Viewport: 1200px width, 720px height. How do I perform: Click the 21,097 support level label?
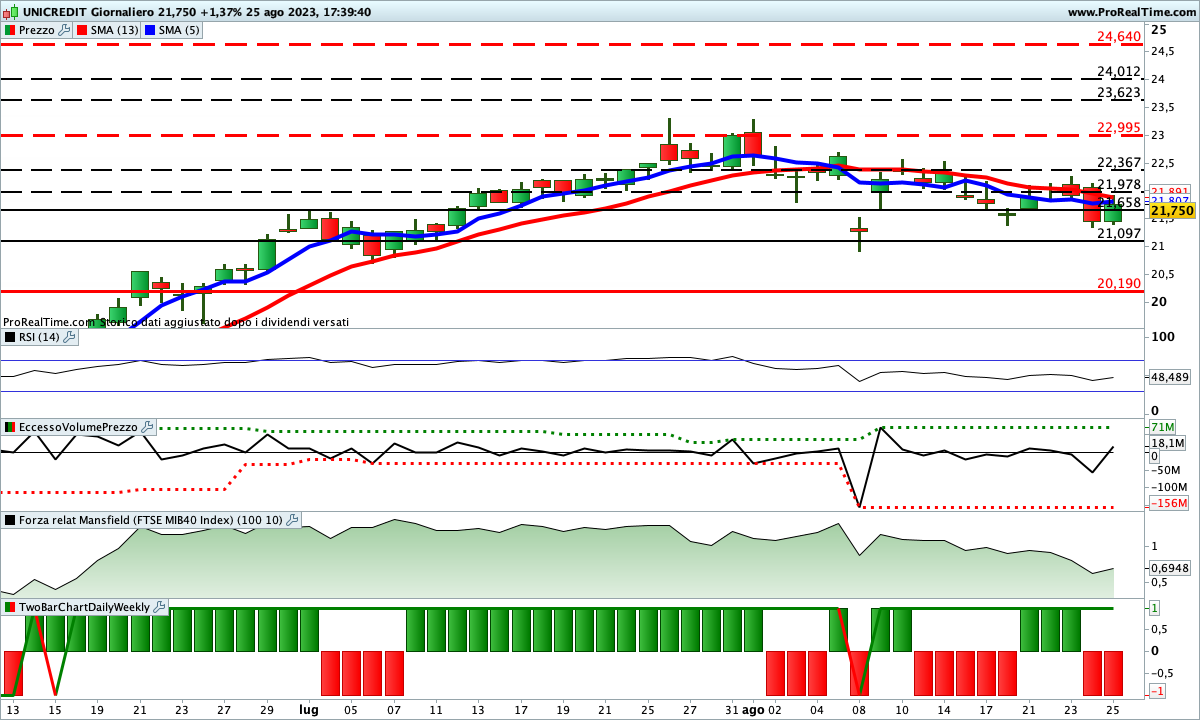tap(1119, 234)
